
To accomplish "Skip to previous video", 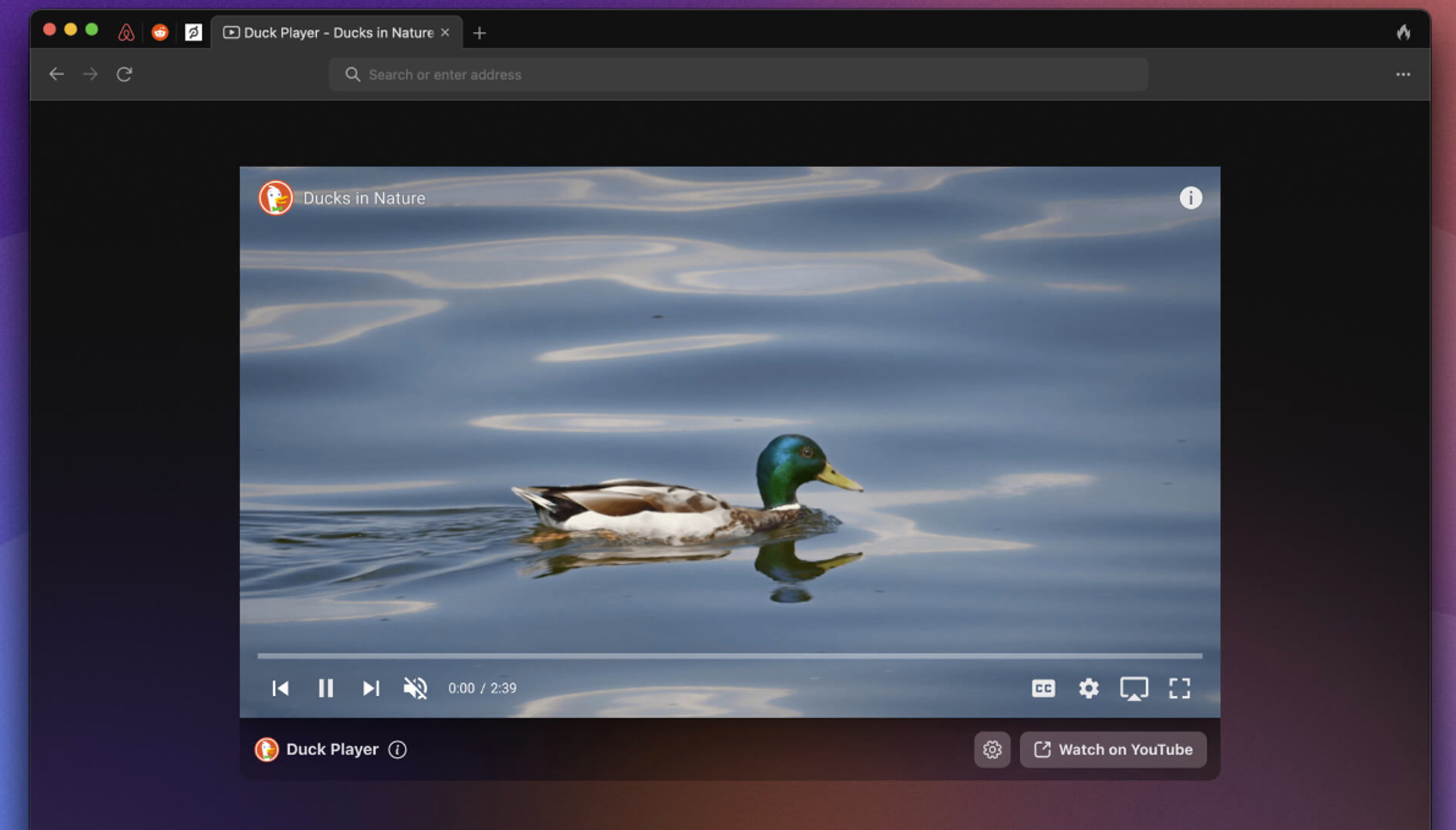I will [x=280, y=688].
